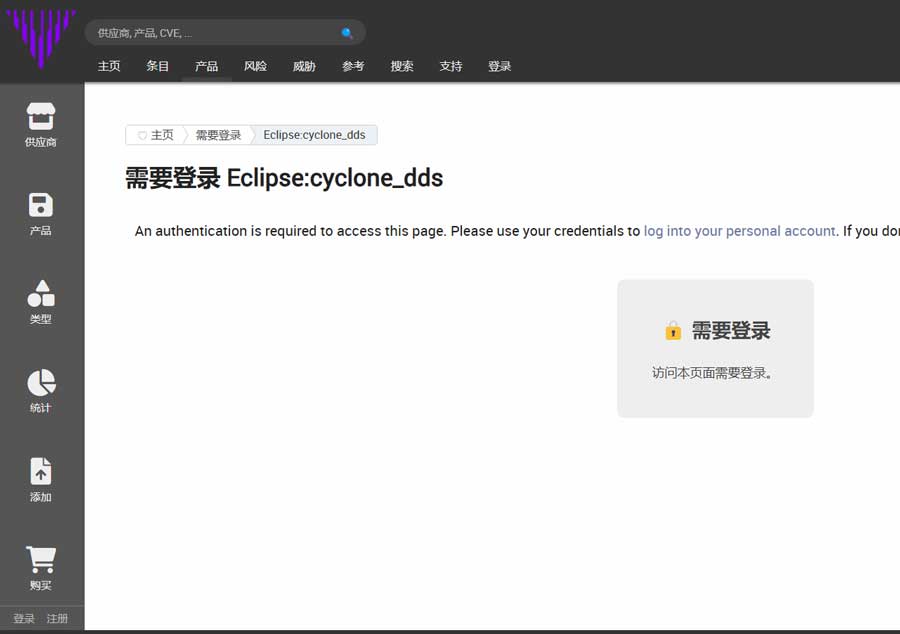This screenshot has height=634, width=900.
Task: Open the 主页 menu item
Action: tap(109, 66)
